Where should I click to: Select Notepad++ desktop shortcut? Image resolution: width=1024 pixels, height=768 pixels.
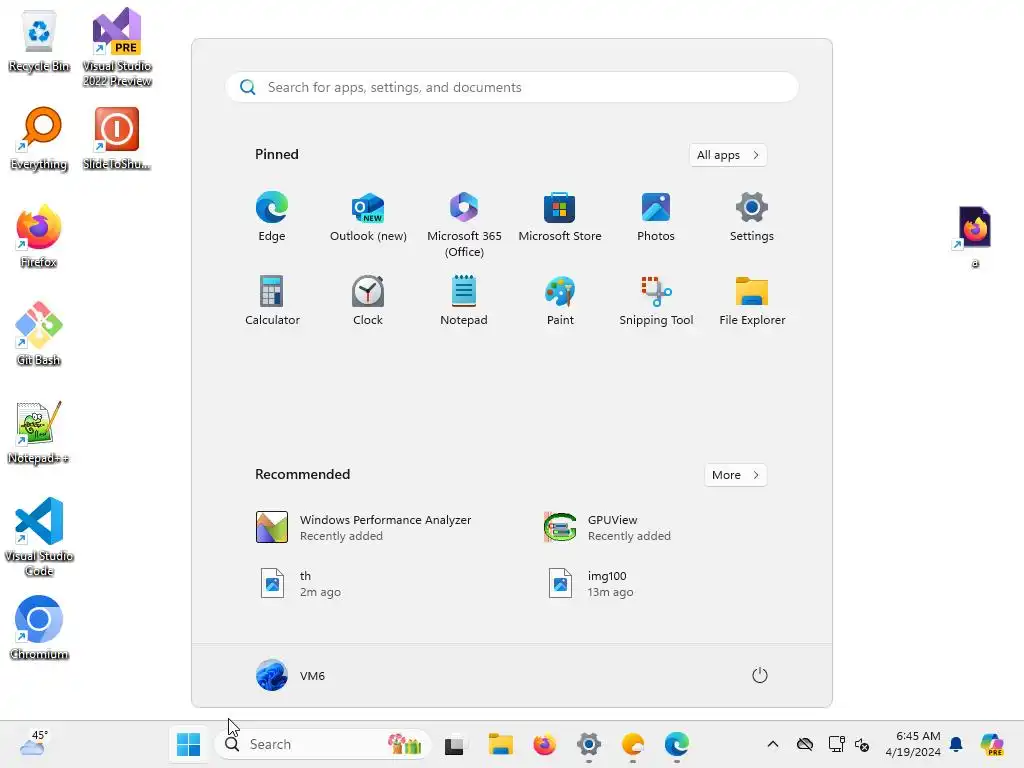coord(39,433)
